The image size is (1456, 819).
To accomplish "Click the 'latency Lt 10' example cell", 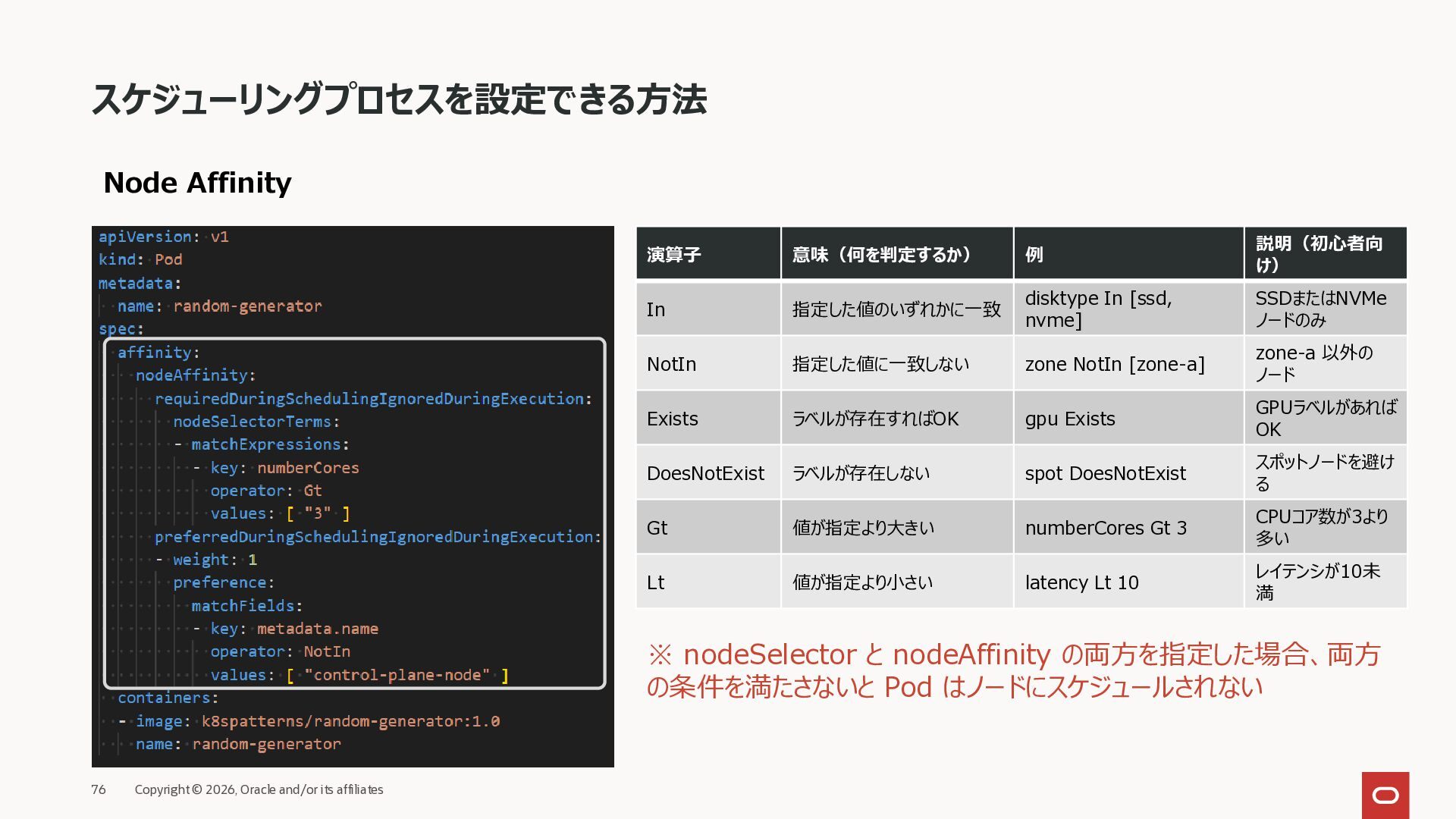I will 1081,582.
